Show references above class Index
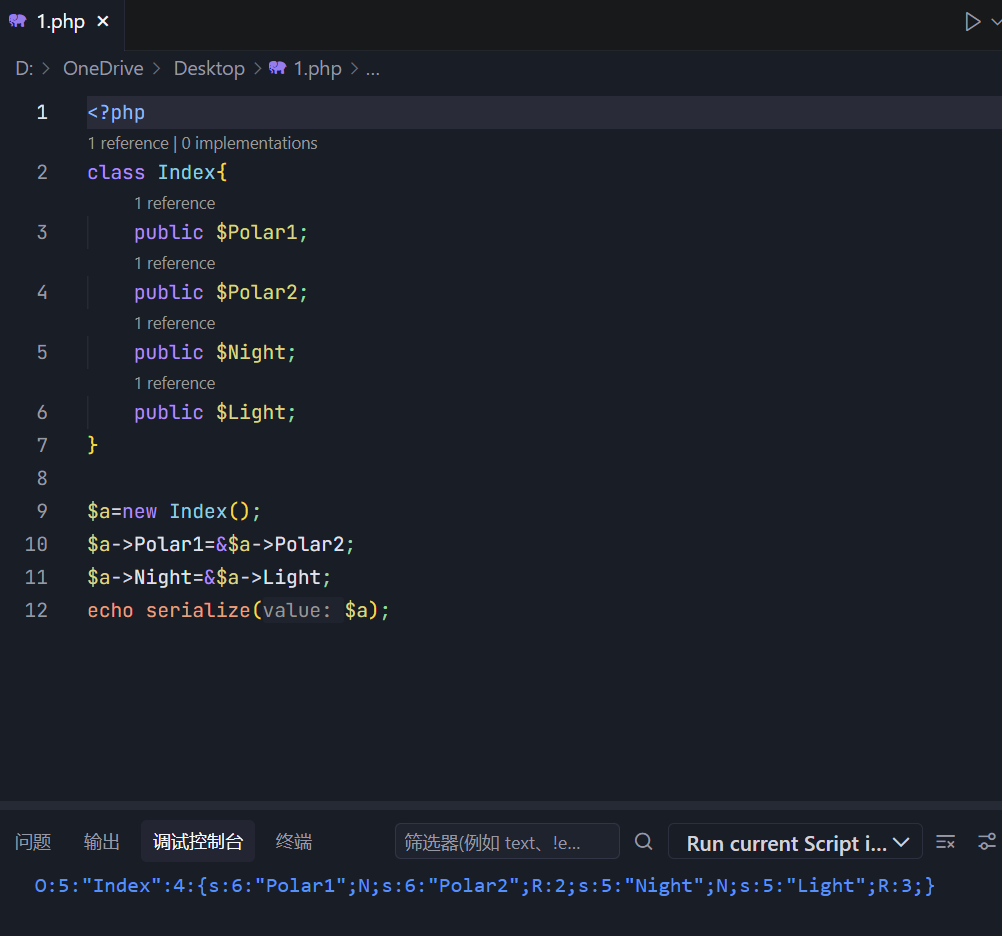The height and width of the screenshot is (936, 1002). pyautogui.click(x=128, y=143)
